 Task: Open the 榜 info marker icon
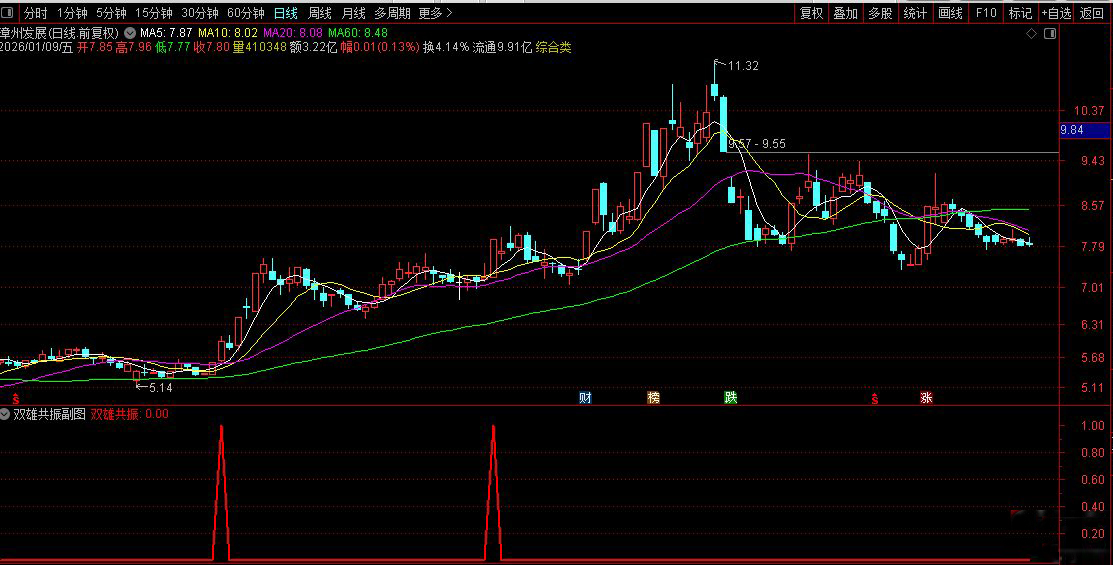click(x=653, y=397)
